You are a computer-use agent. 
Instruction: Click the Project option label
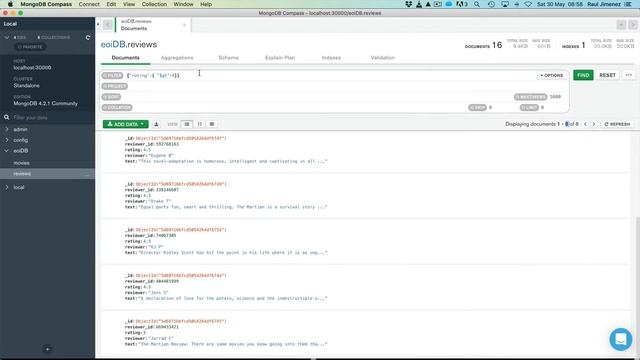click(x=115, y=86)
